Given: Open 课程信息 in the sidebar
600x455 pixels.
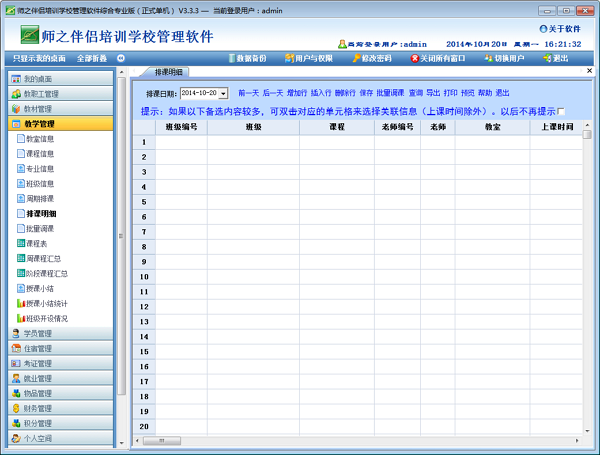Looking at the screenshot, I should pyautogui.click(x=36, y=154).
